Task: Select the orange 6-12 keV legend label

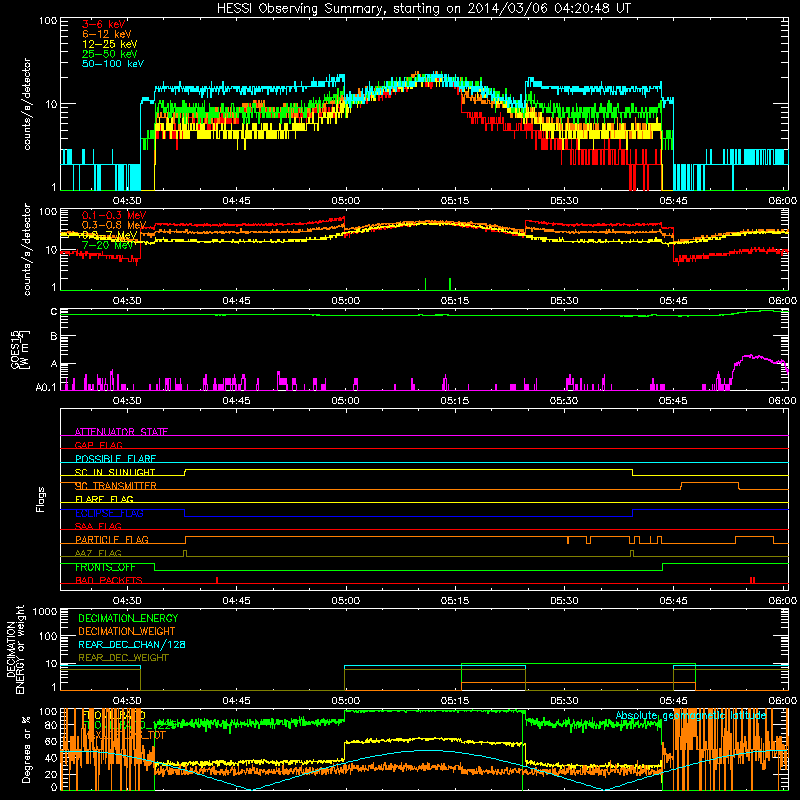Action: coord(107,34)
